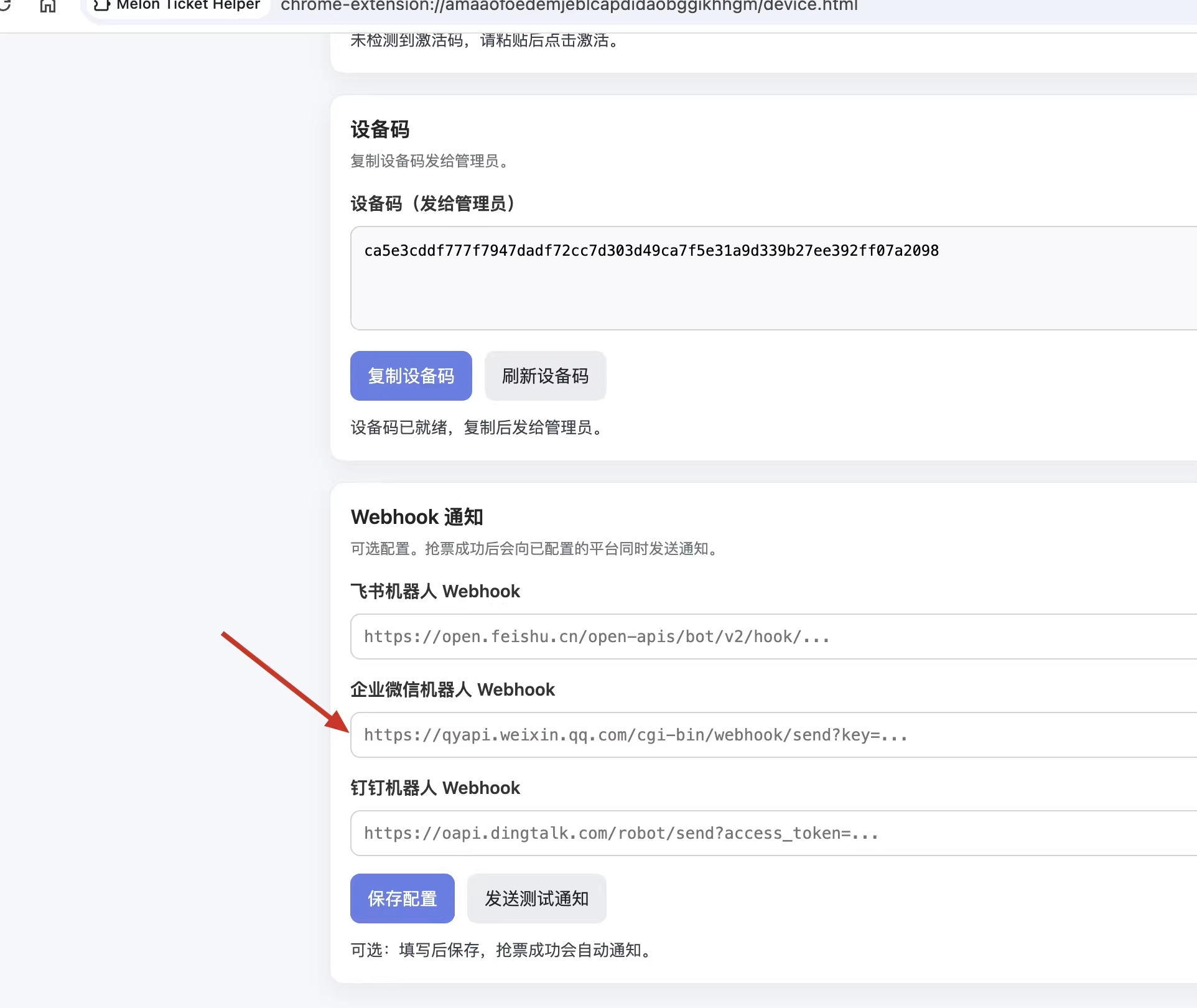Click the 刷新设备码 button
This screenshot has height=1008, width=1197.
pos(545,376)
